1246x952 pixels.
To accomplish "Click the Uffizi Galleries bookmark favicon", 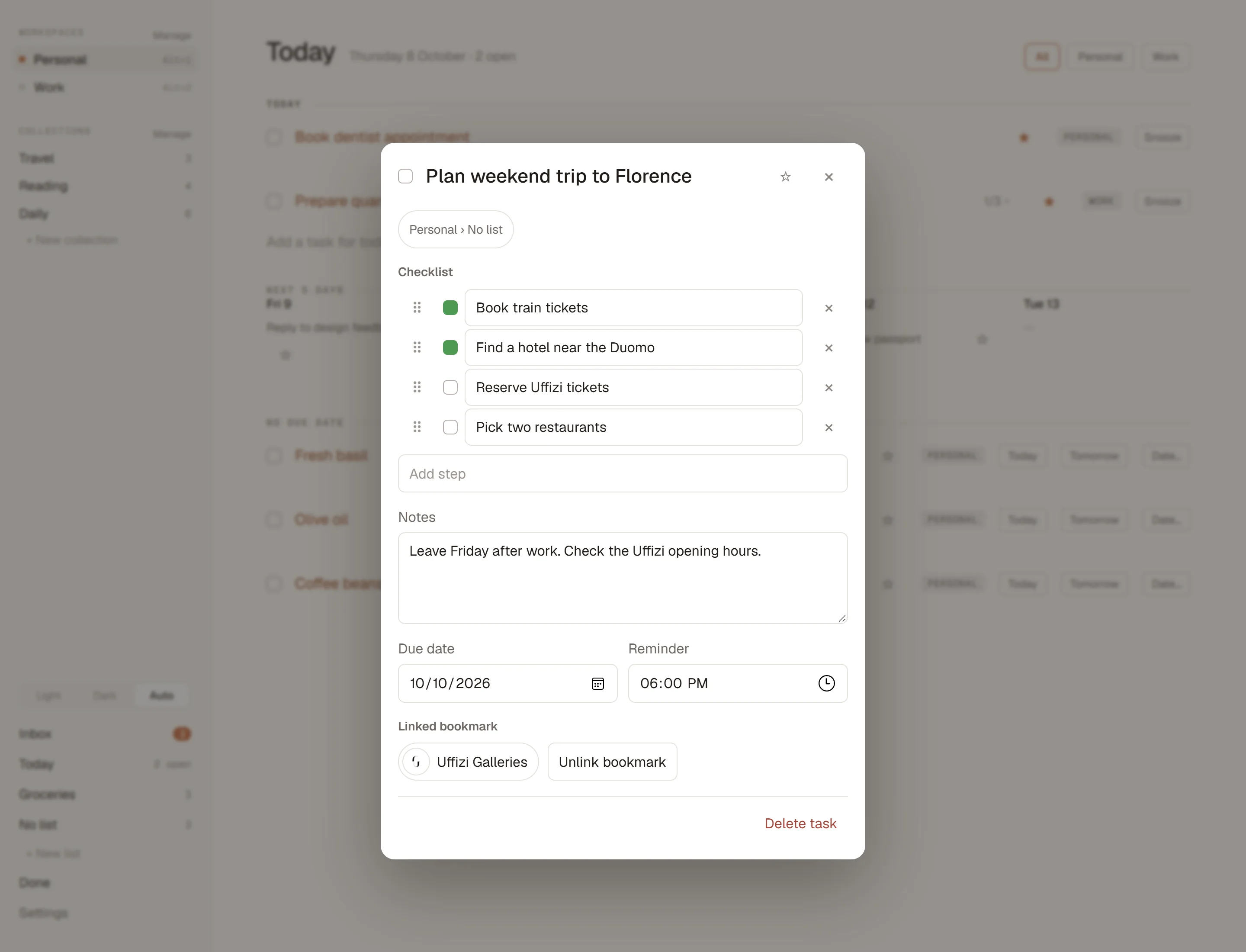I will [x=416, y=762].
